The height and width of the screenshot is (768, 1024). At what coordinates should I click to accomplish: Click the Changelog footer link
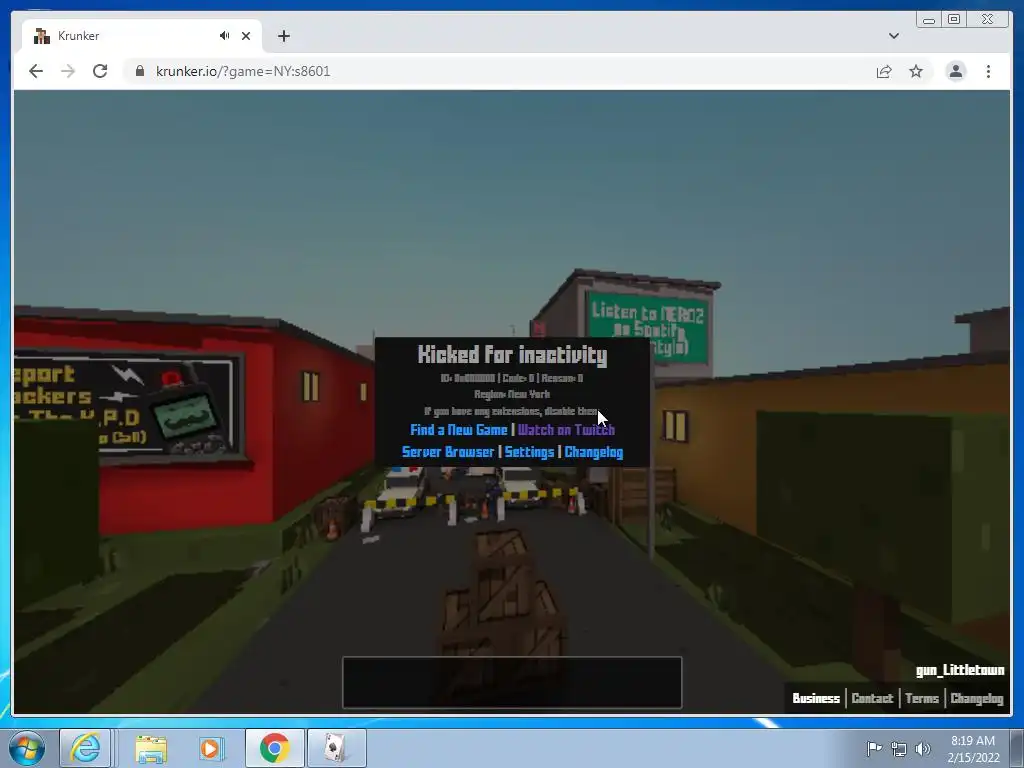tap(976, 698)
